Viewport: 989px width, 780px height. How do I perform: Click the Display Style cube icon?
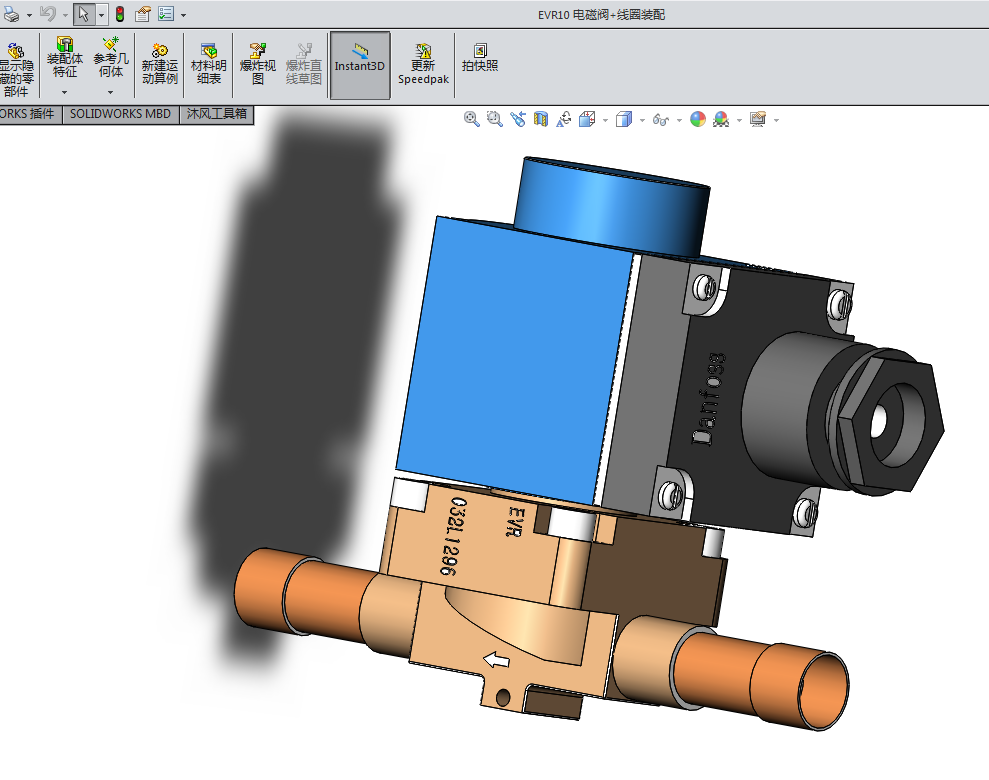click(624, 119)
